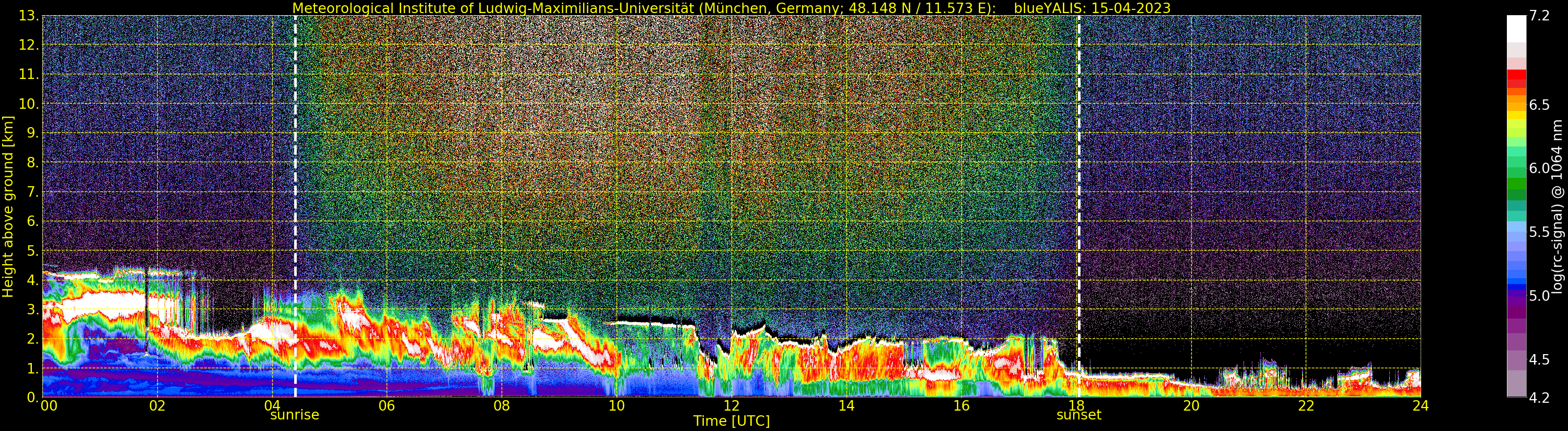This screenshot has width=1568, height=431.
Task: Click the time axis tick '00'
Action: pos(49,406)
